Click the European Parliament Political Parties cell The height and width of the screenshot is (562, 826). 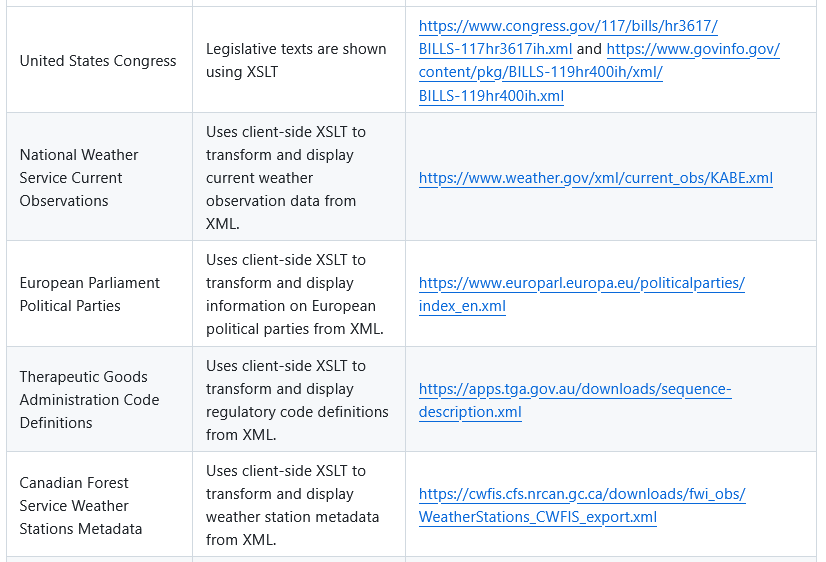(89, 294)
